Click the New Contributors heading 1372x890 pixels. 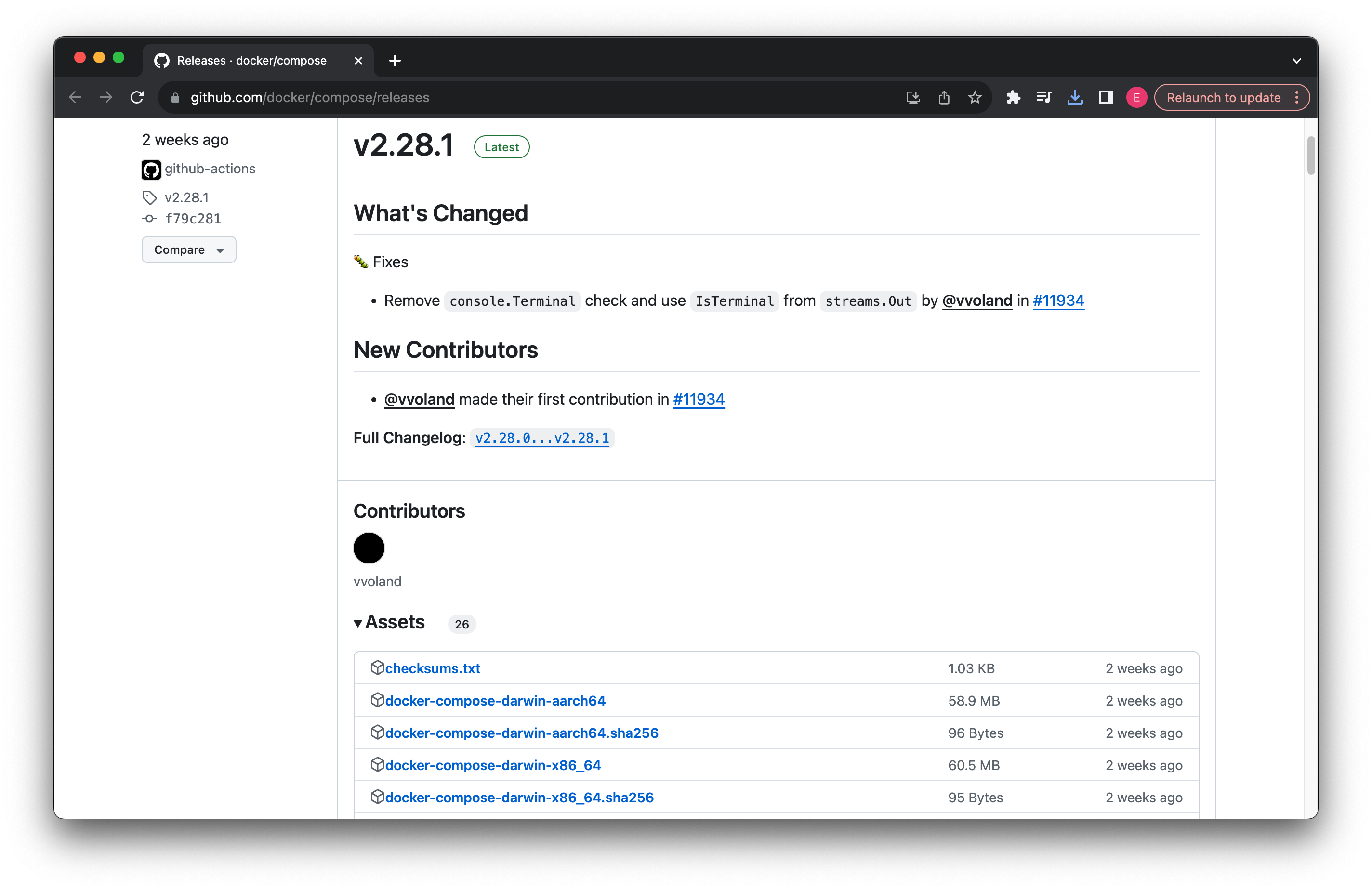[446, 350]
